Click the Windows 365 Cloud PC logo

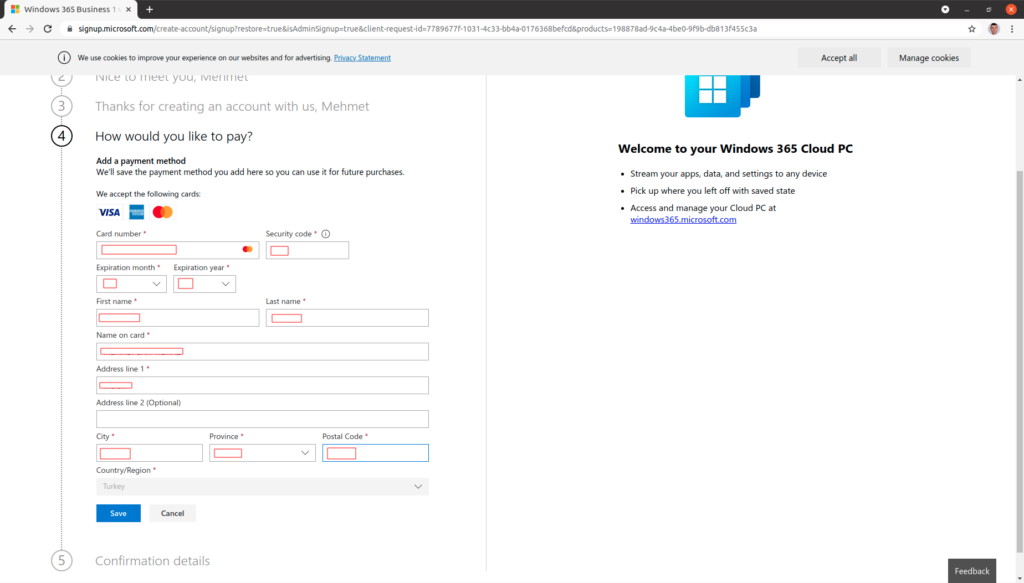(722, 96)
